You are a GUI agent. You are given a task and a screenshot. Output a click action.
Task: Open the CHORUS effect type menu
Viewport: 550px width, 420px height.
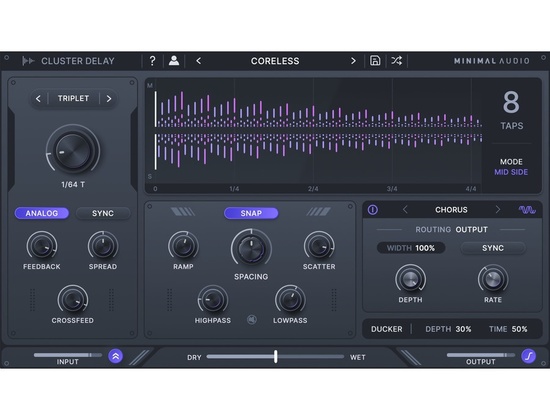(451, 210)
